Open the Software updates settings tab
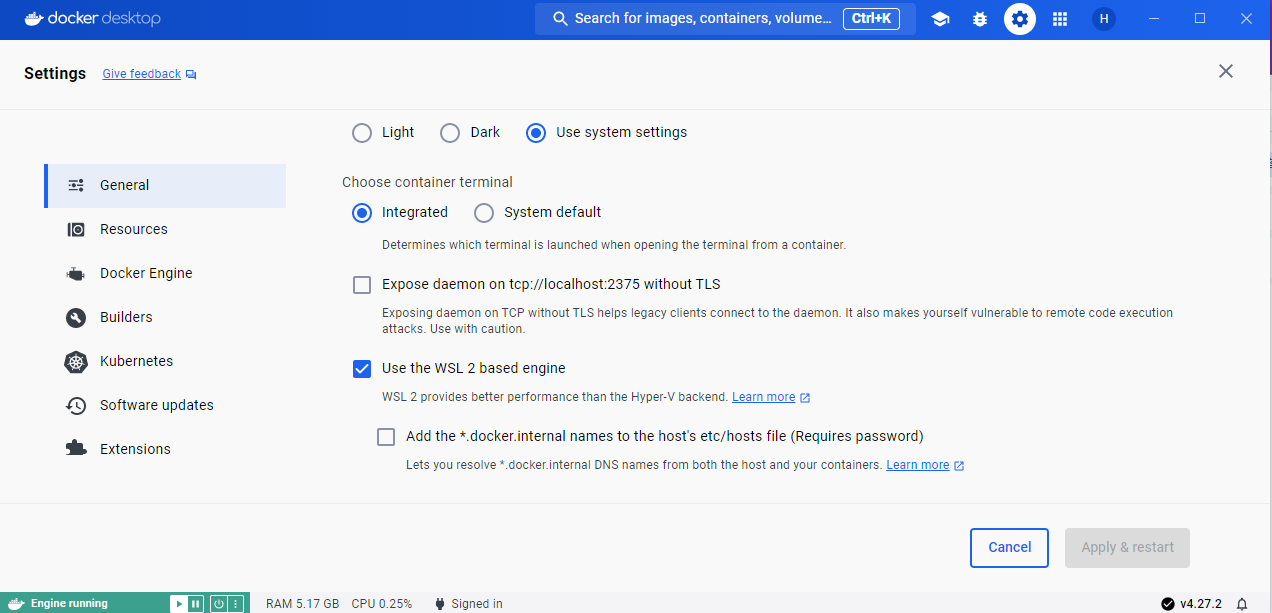Screen dimensions: 1272x613 pos(165,405)
